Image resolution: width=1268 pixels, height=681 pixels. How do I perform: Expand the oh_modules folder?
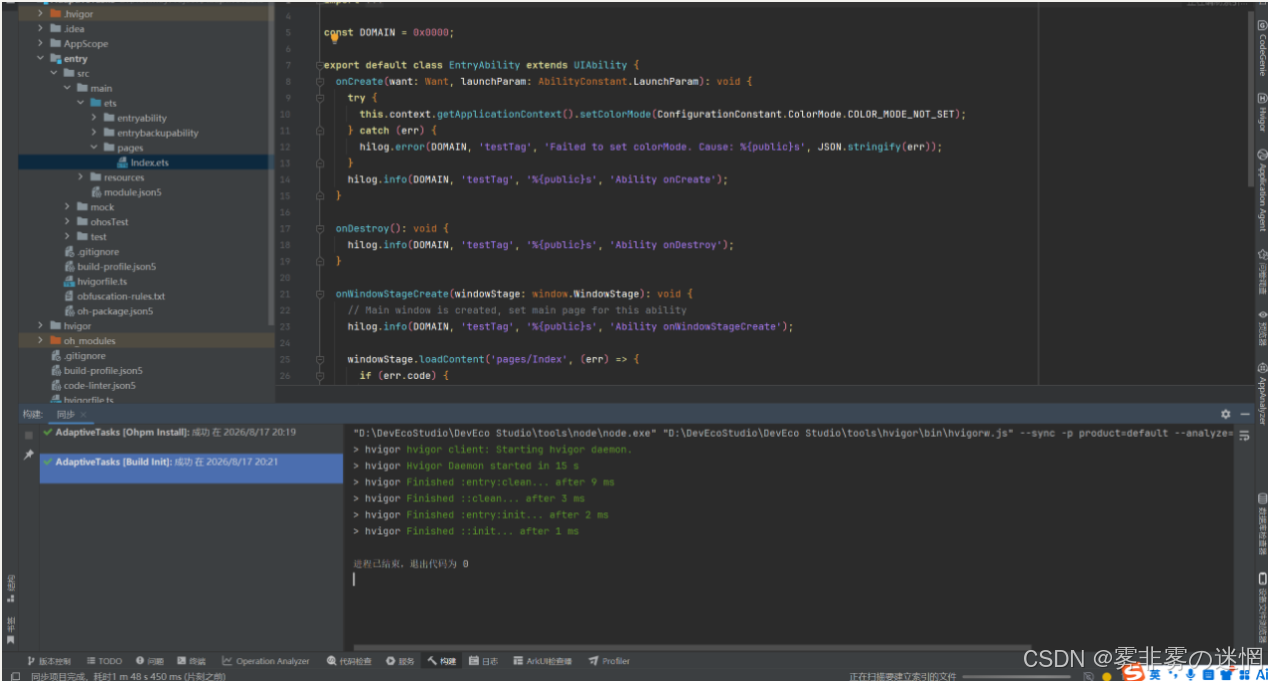[41, 341]
